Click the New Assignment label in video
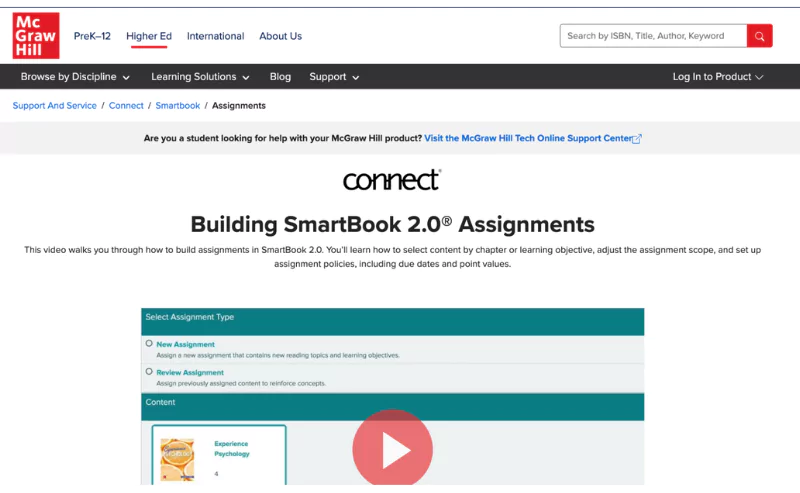 [185, 344]
